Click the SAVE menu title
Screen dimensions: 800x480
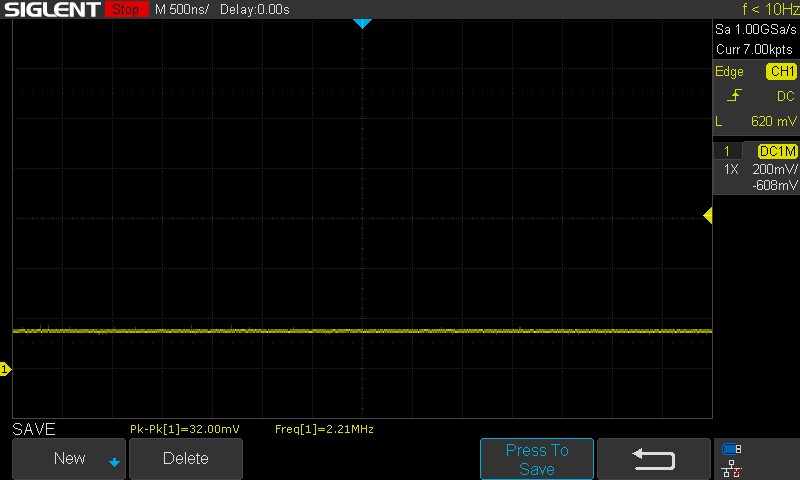[x=34, y=429]
